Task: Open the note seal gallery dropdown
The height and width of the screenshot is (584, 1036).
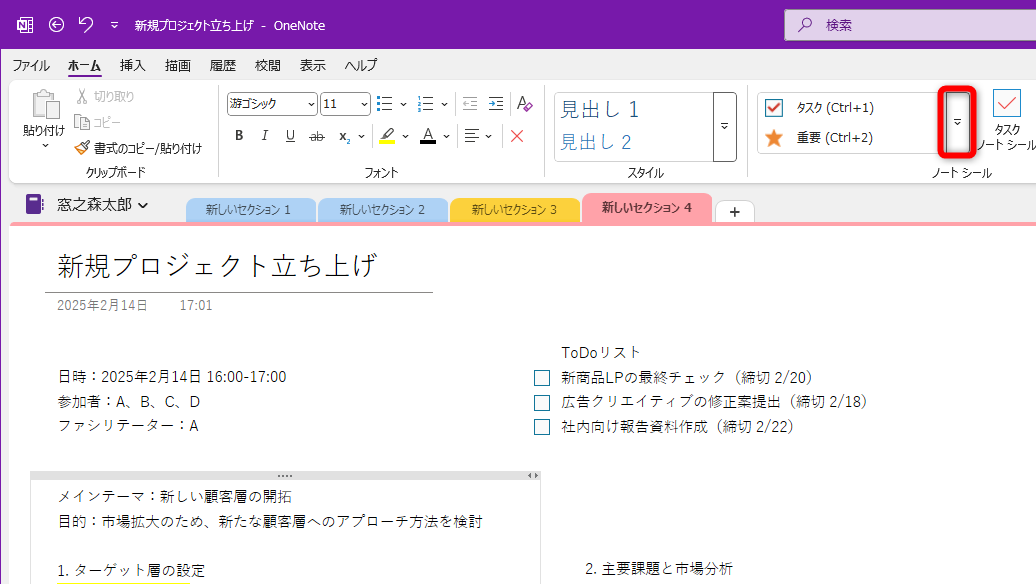Action: pos(957,123)
